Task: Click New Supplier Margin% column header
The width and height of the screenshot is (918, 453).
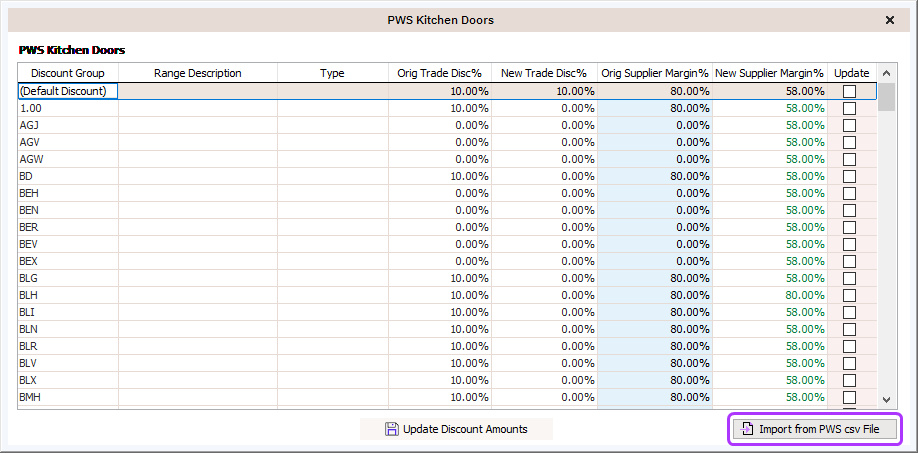Action: 770,73
